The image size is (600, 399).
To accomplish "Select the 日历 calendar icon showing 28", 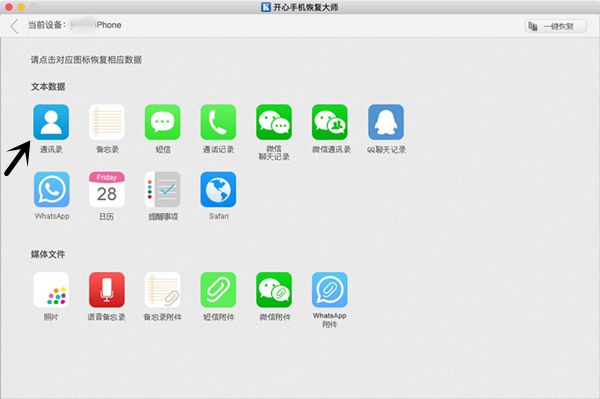I will [107, 189].
